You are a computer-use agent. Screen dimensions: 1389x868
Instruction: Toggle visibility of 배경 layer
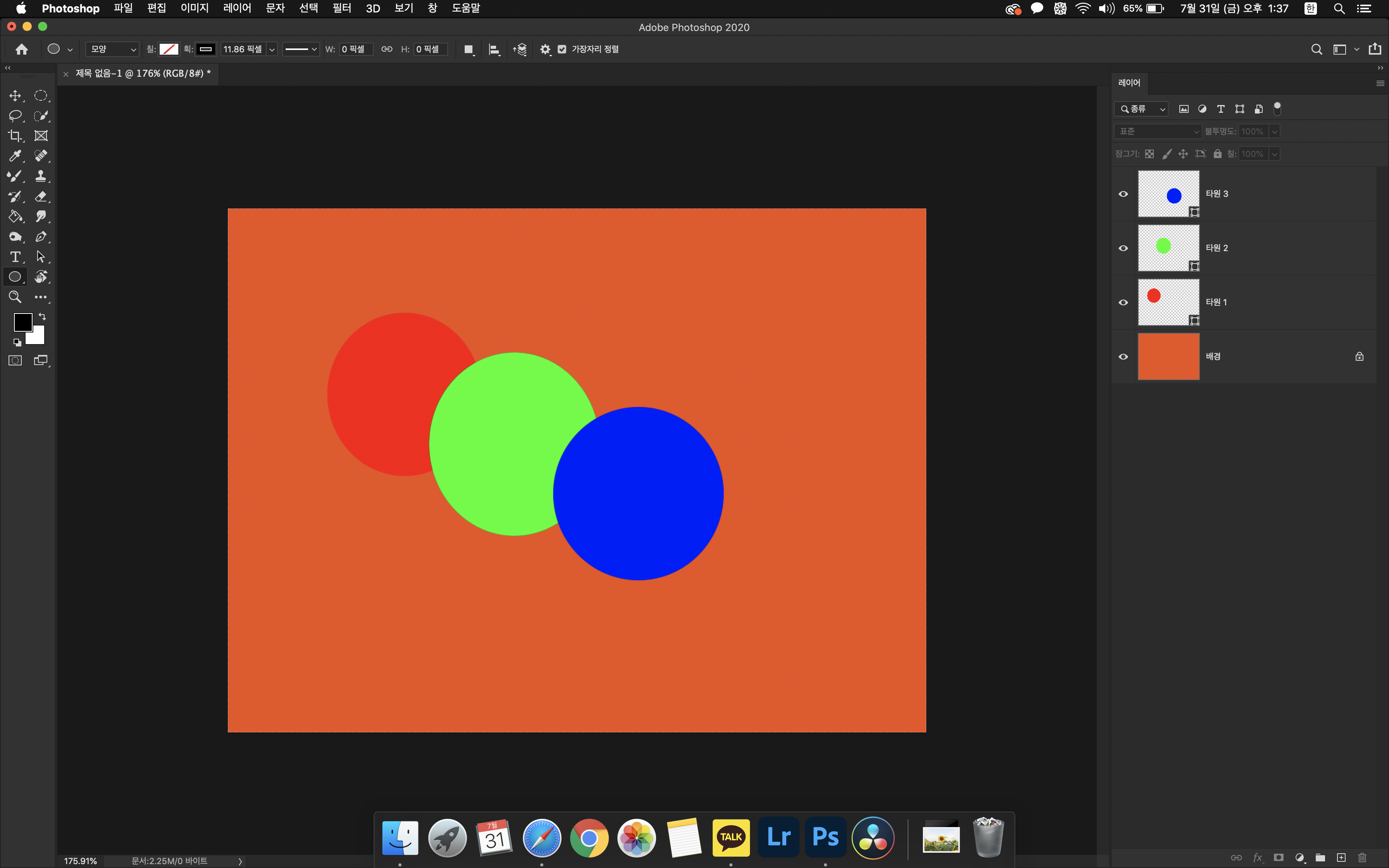[x=1123, y=356]
